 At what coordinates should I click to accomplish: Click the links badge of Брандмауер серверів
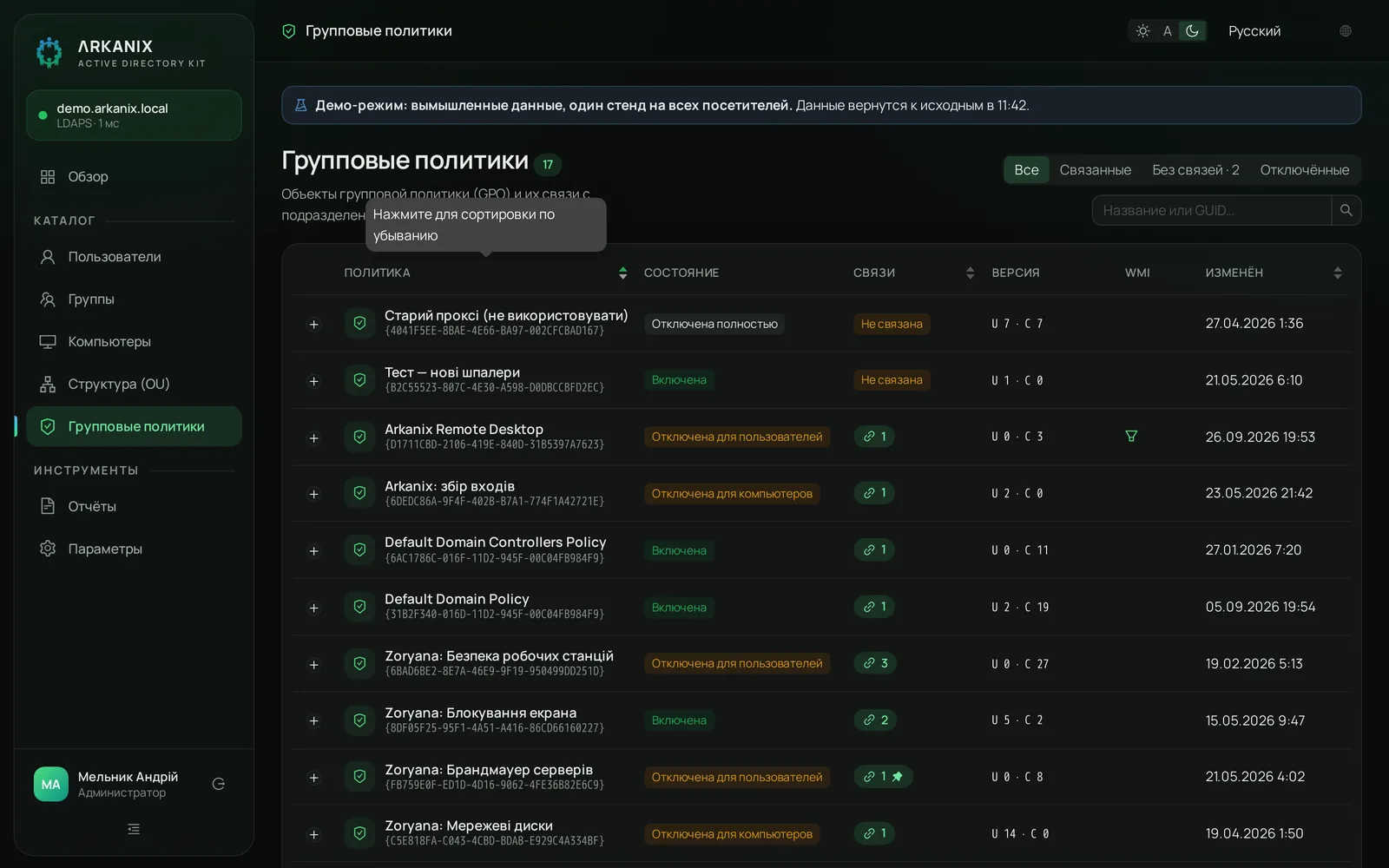(x=883, y=777)
